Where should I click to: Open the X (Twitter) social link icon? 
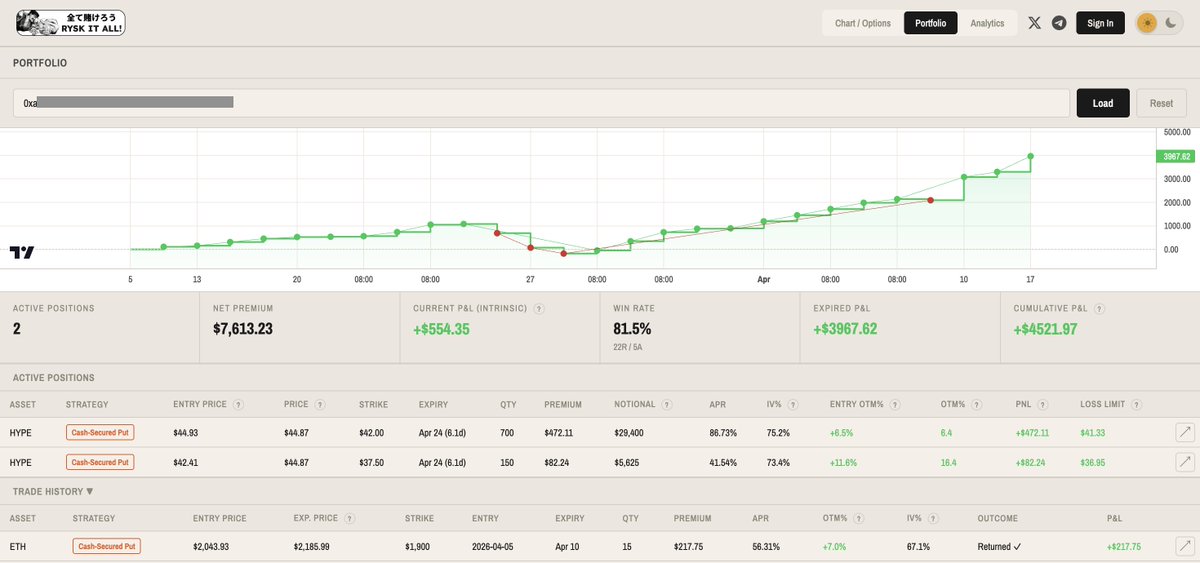(x=1035, y=23)
